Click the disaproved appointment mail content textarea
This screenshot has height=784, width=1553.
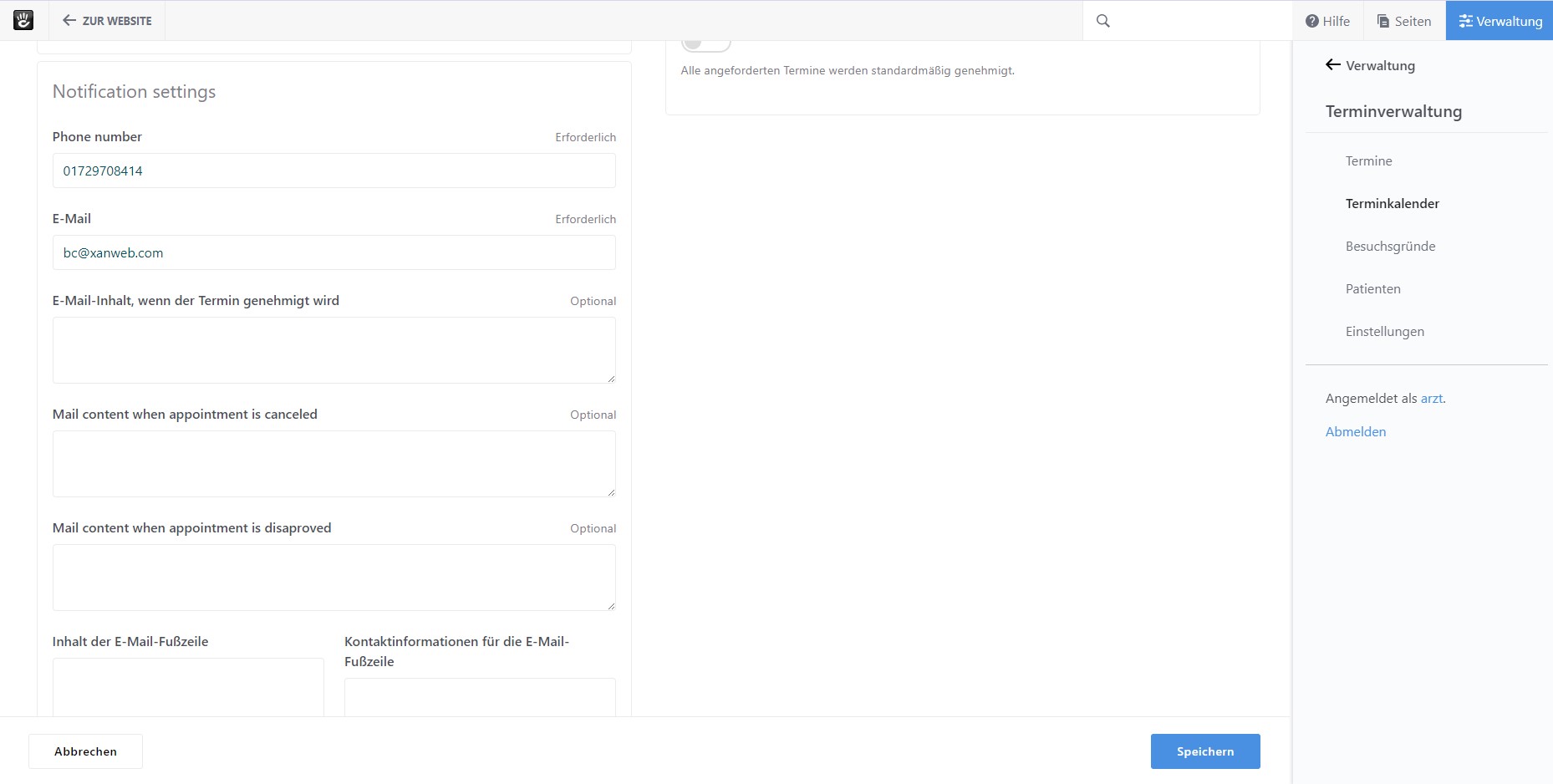click(334, 578)
